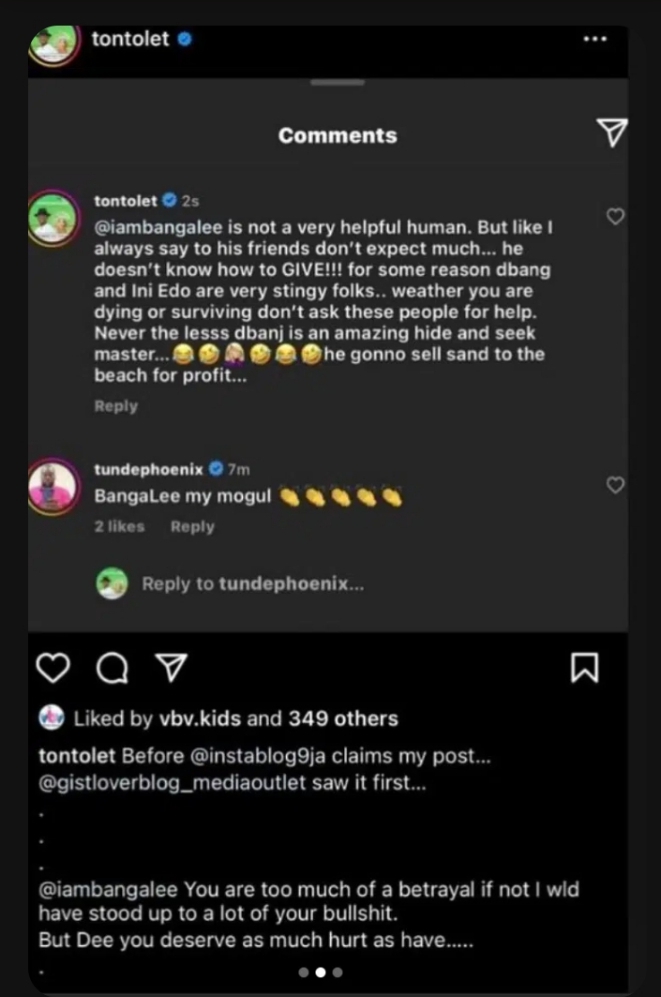Type in the Reply to tundephoenix field
The height and width of the screenshot is (997, 661).
[252, 584]
